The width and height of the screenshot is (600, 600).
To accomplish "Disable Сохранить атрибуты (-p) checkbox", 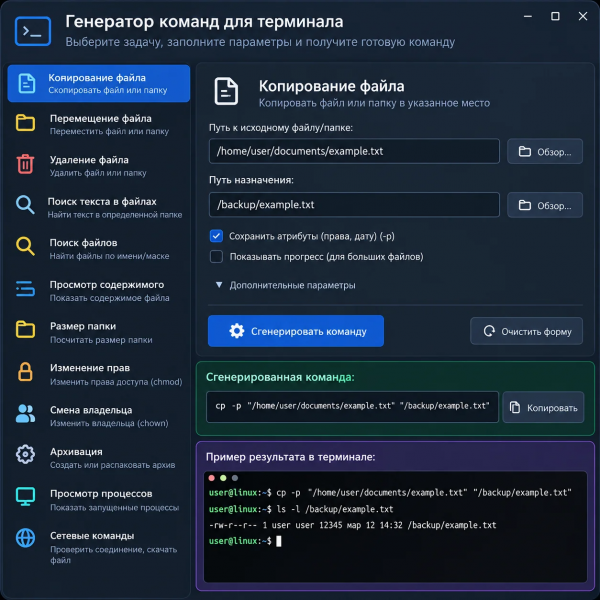I will [x=216, y=236].
